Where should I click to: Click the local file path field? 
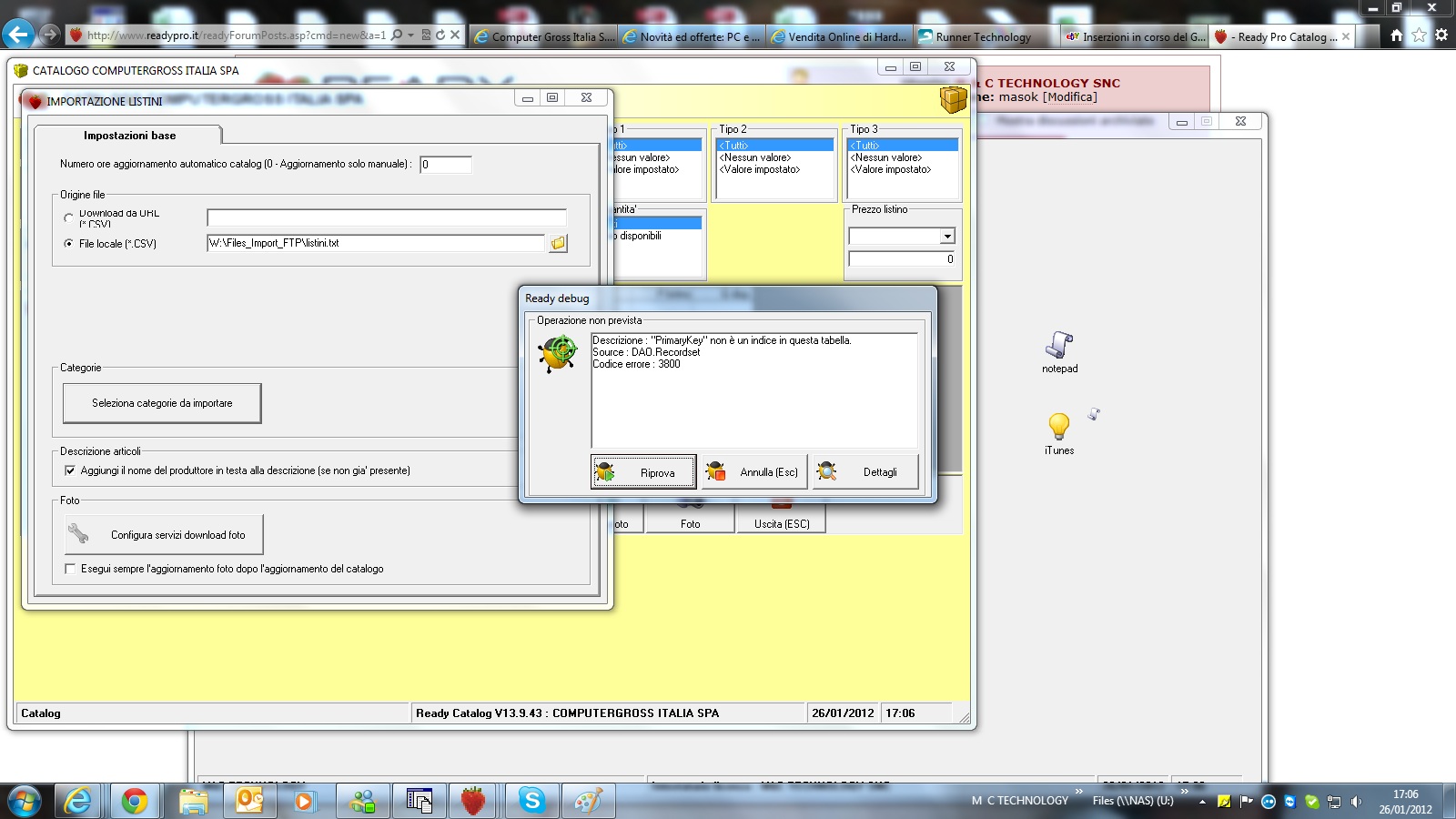pos(376,243)
